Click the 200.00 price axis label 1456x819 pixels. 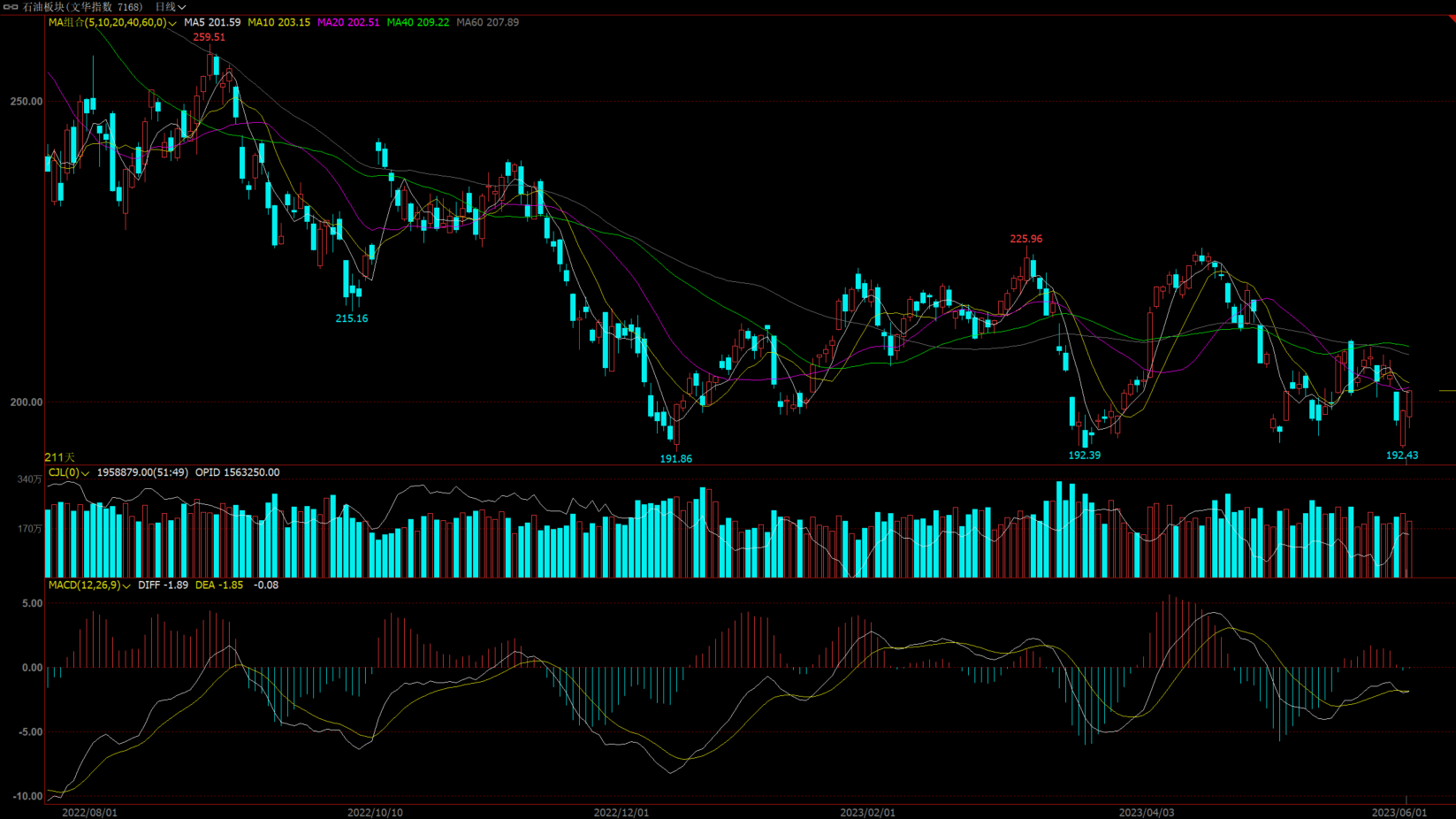[27, 402]
